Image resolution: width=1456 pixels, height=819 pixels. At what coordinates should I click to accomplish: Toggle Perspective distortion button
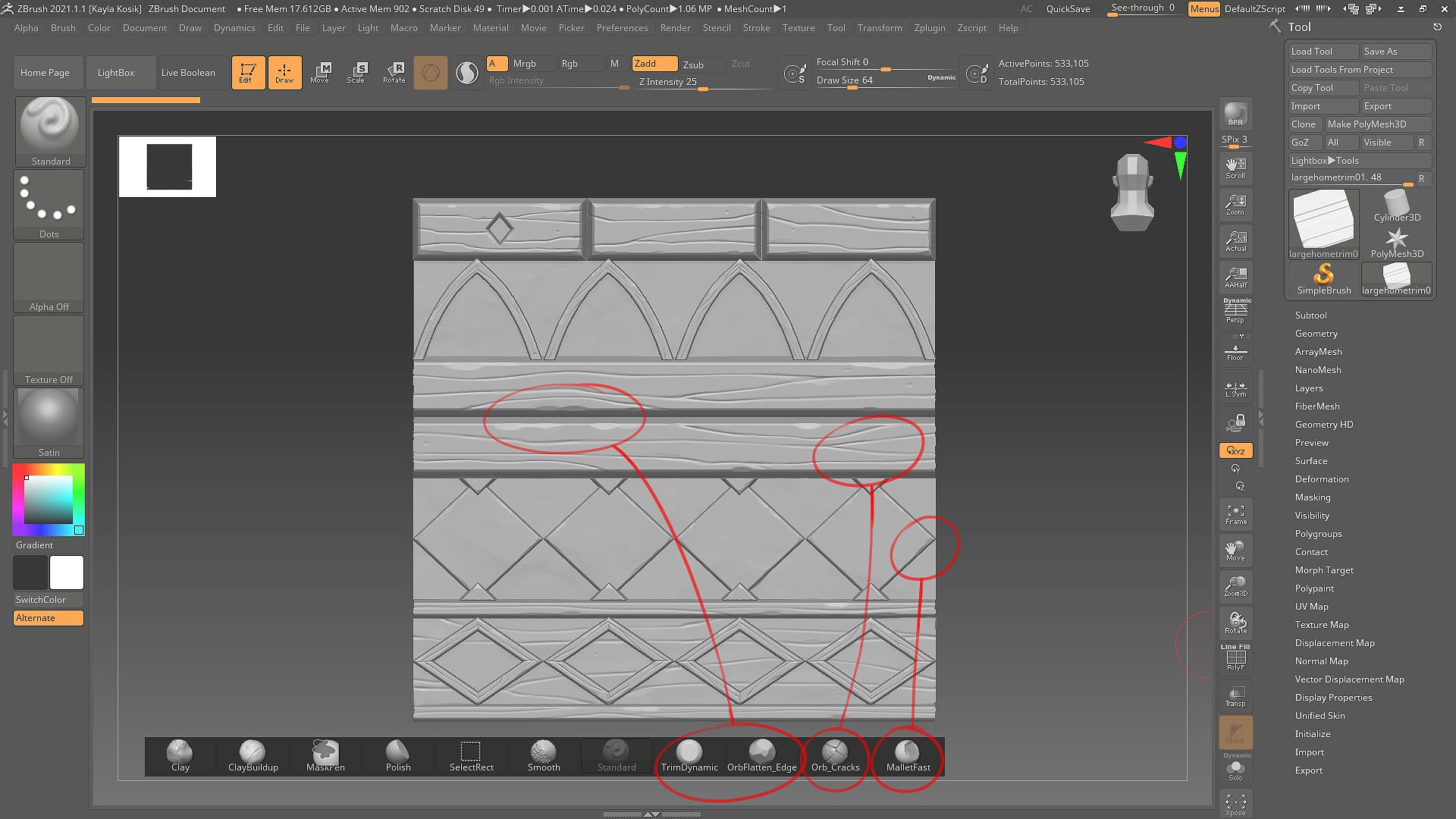[x=1235, y=311]
